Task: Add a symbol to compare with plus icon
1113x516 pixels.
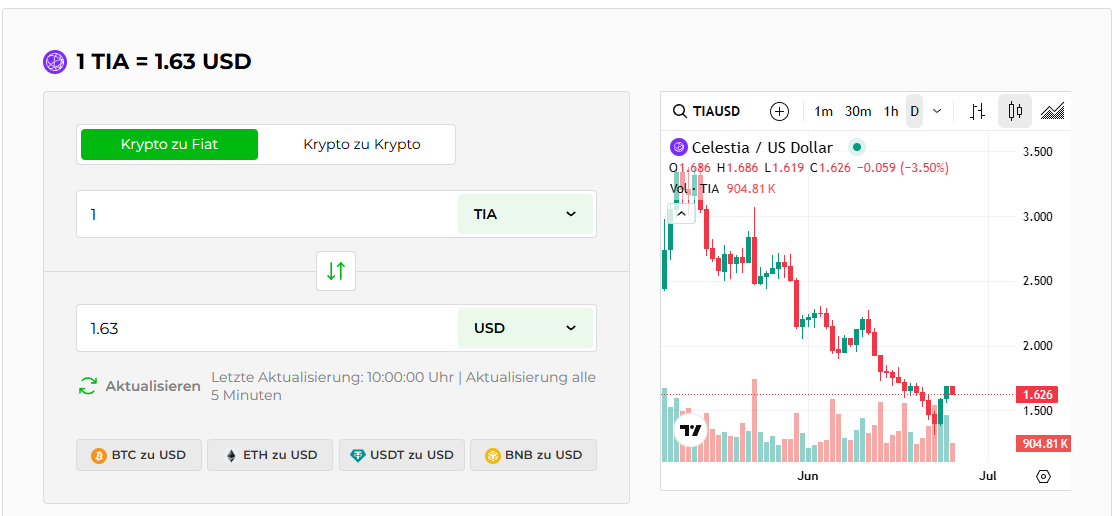Action: (779, 111)
